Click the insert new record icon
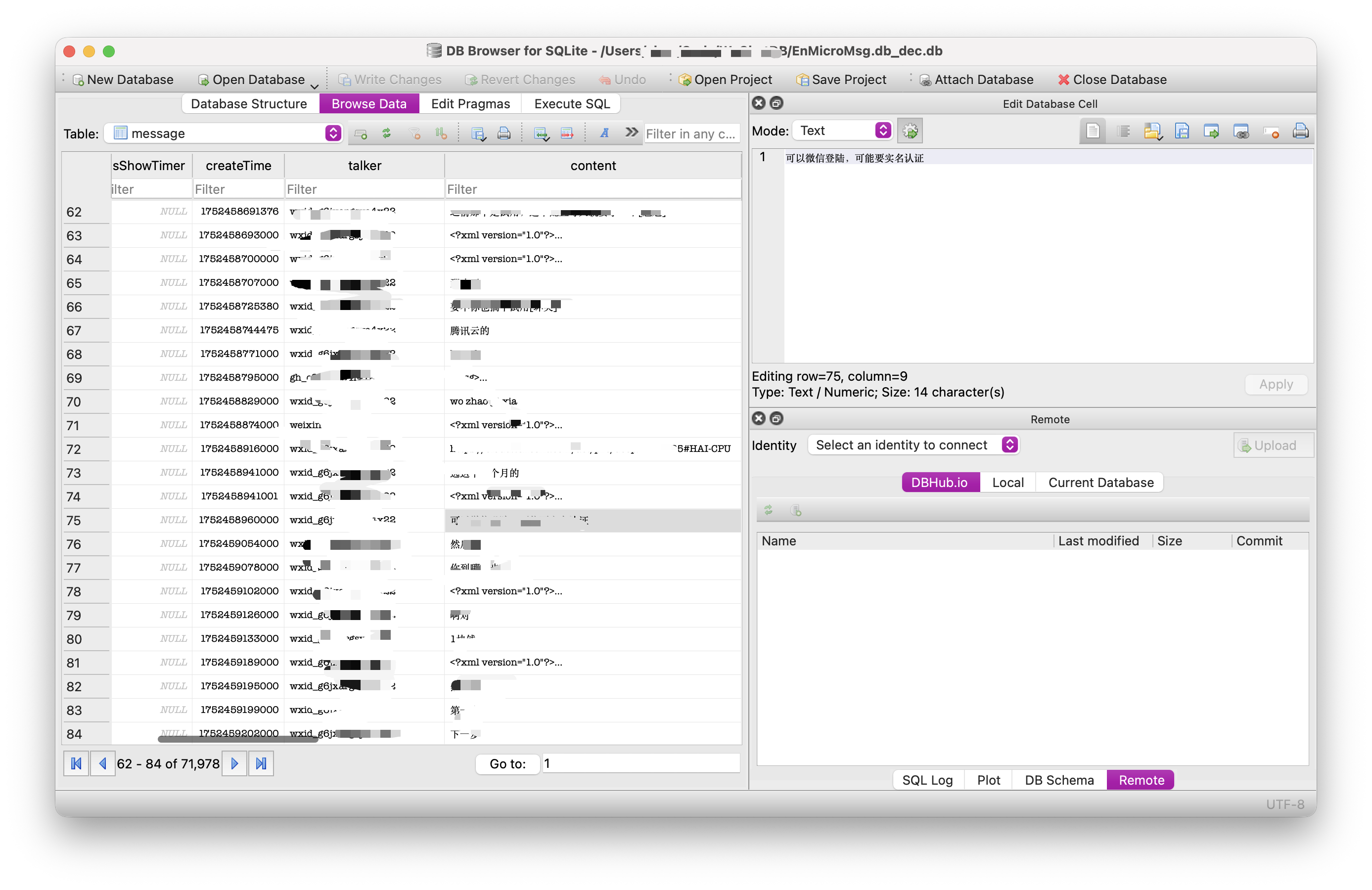Image resolution: width=1372 pixels, height=890 pixels. 540,133
